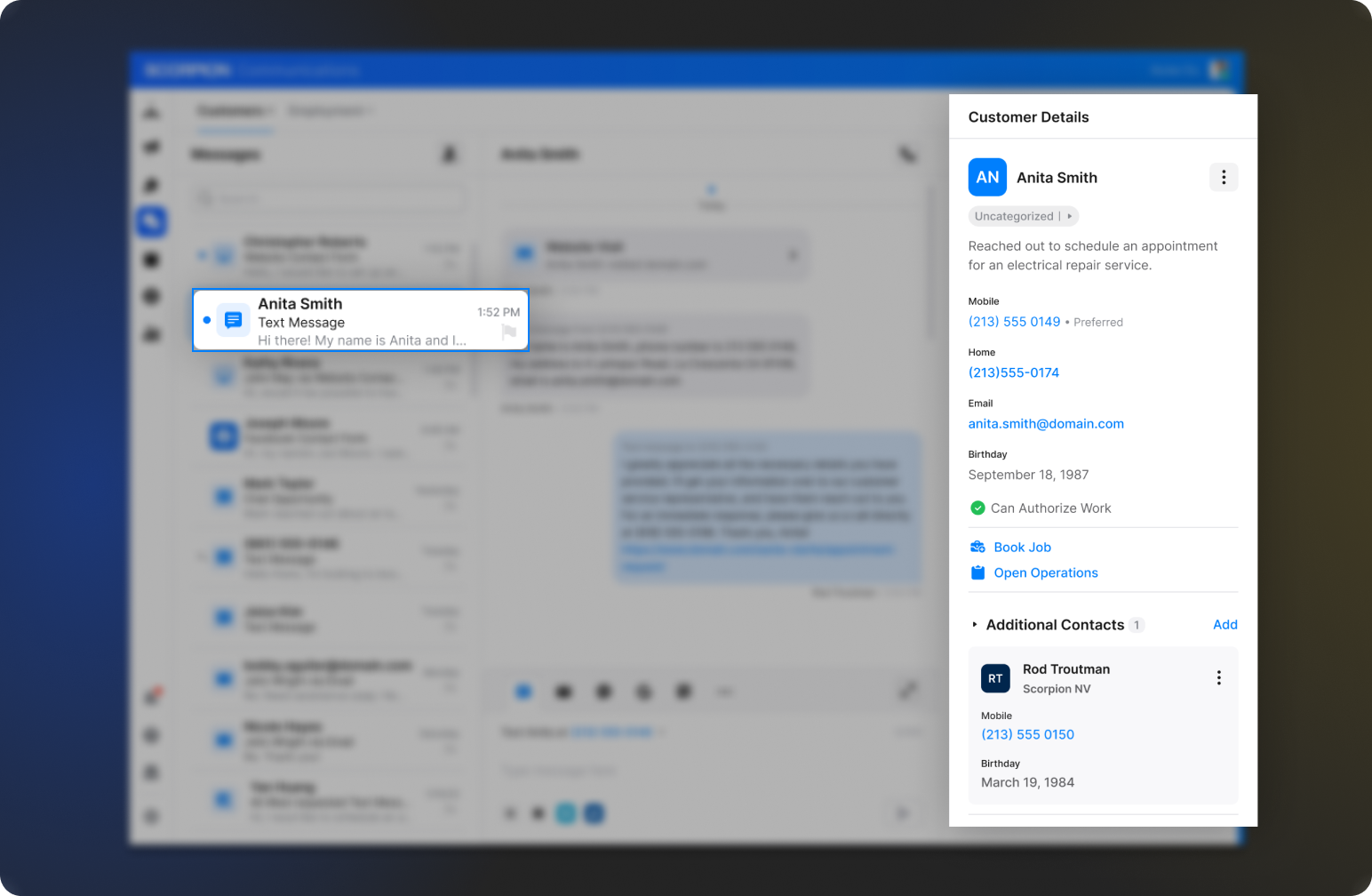Click the Open Operations clipboard icon
The height and width of the screenshot is (896, 1372).
[977, 572]
